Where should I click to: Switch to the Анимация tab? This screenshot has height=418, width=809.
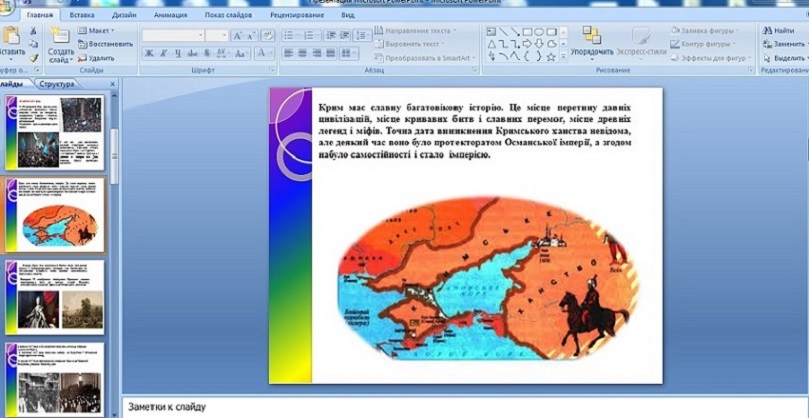[170, 15]
